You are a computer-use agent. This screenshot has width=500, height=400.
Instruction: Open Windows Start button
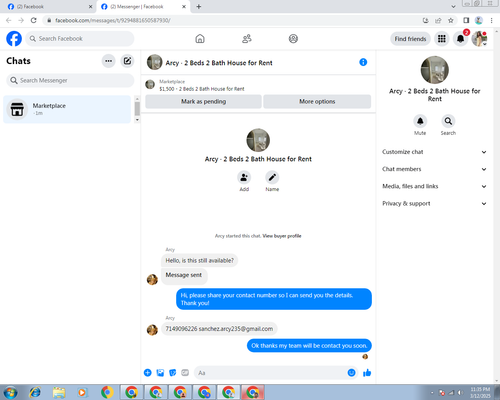10,392
